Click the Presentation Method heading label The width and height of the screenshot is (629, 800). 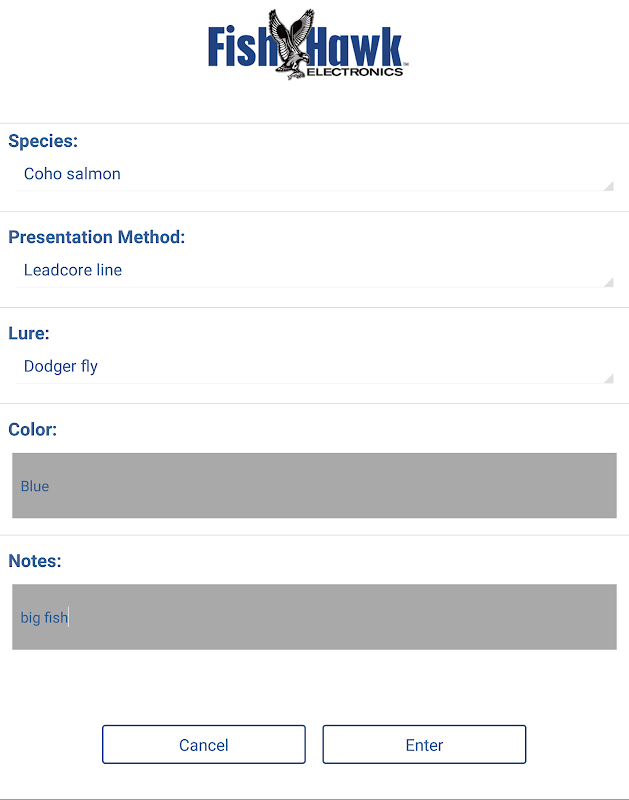coord(97,237)
